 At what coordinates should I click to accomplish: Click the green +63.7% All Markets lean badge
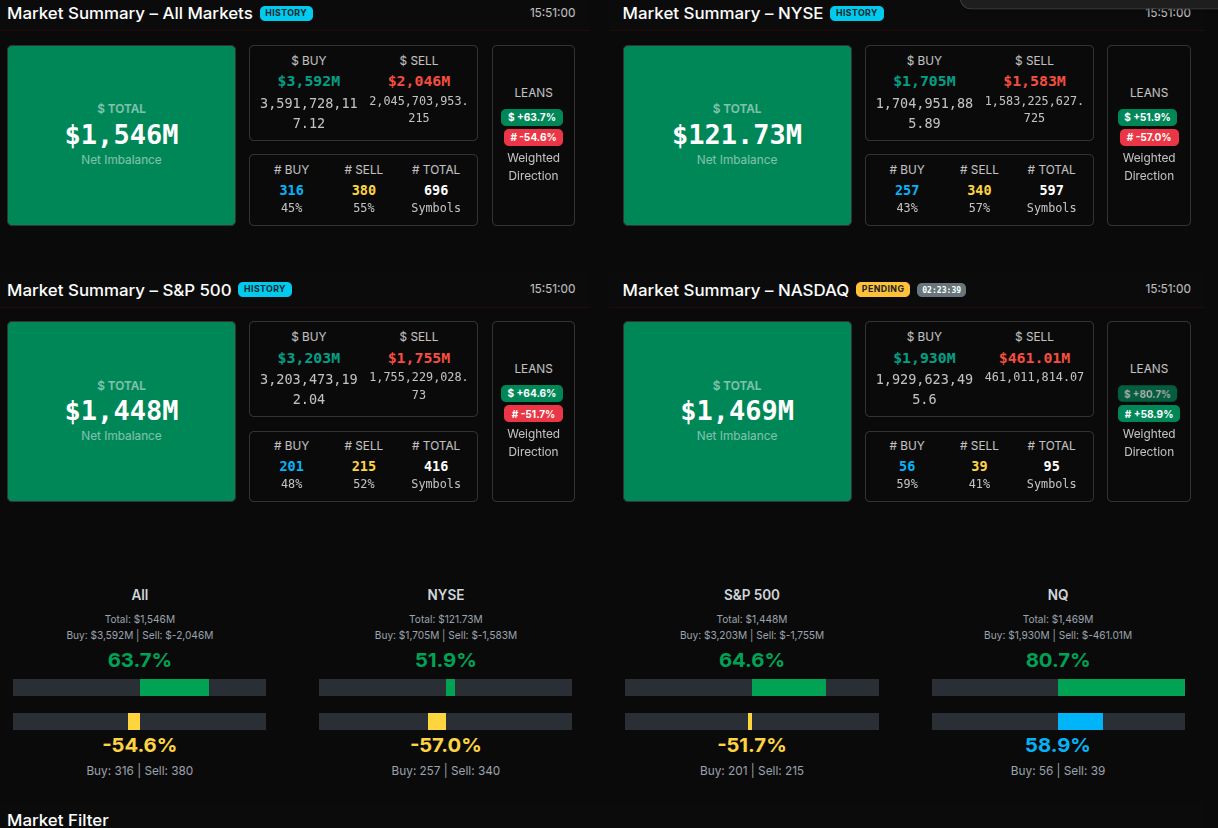[x=533, y=117]
